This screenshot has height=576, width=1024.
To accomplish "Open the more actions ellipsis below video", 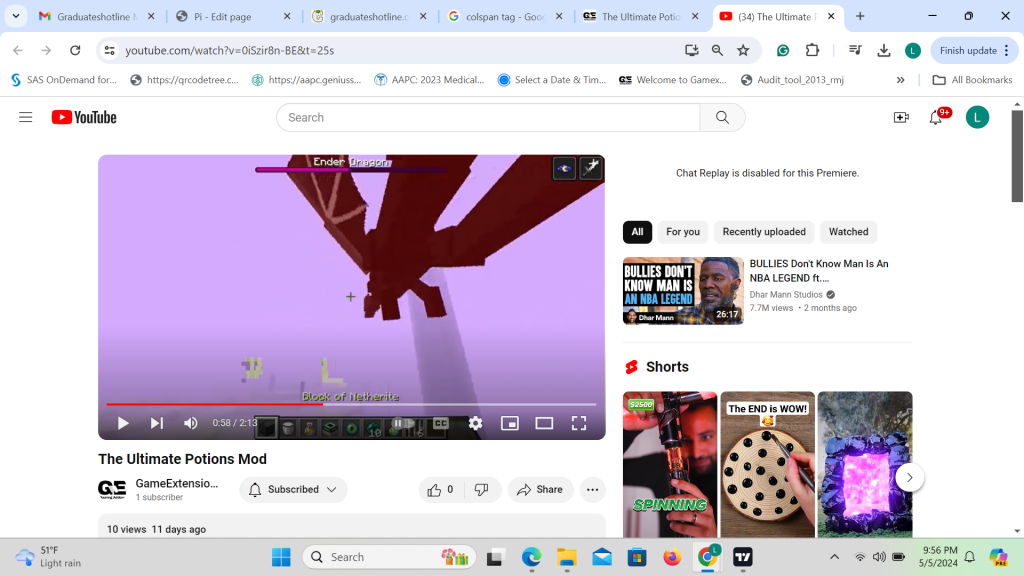I will (593, 490).
